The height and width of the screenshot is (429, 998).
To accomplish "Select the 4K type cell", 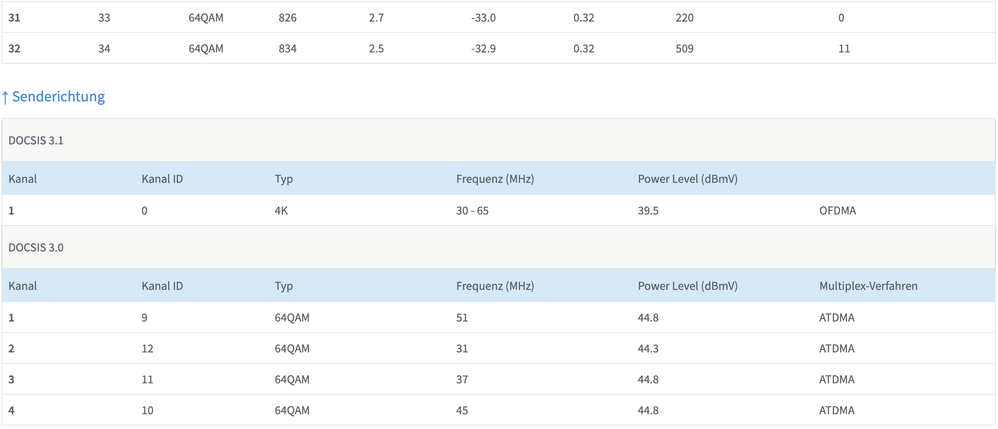I will click(281, 211).
